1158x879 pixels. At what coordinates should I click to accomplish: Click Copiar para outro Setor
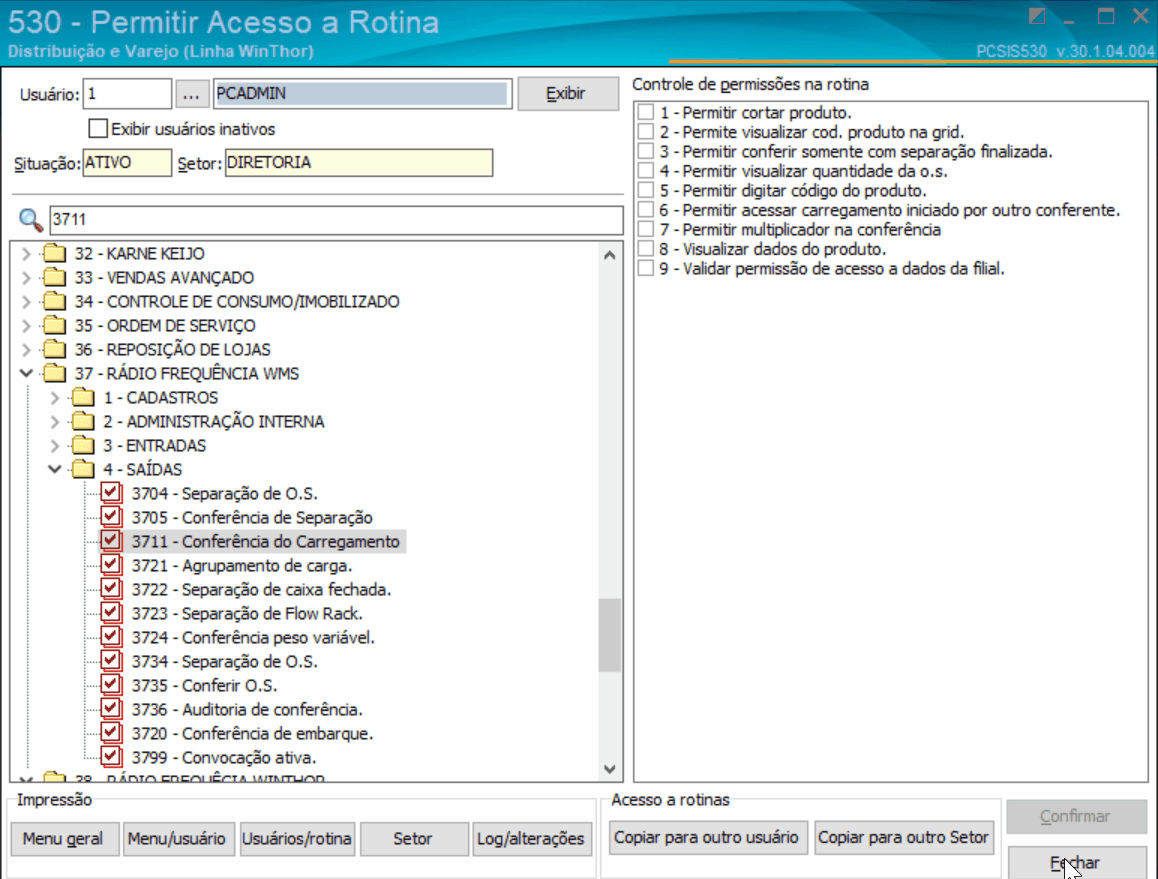pos(904,838)
